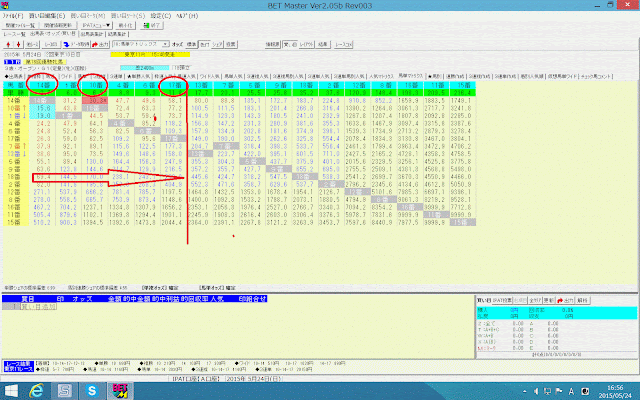
Task: Click the cyan 芝2400m label
Action: [144, 68]
